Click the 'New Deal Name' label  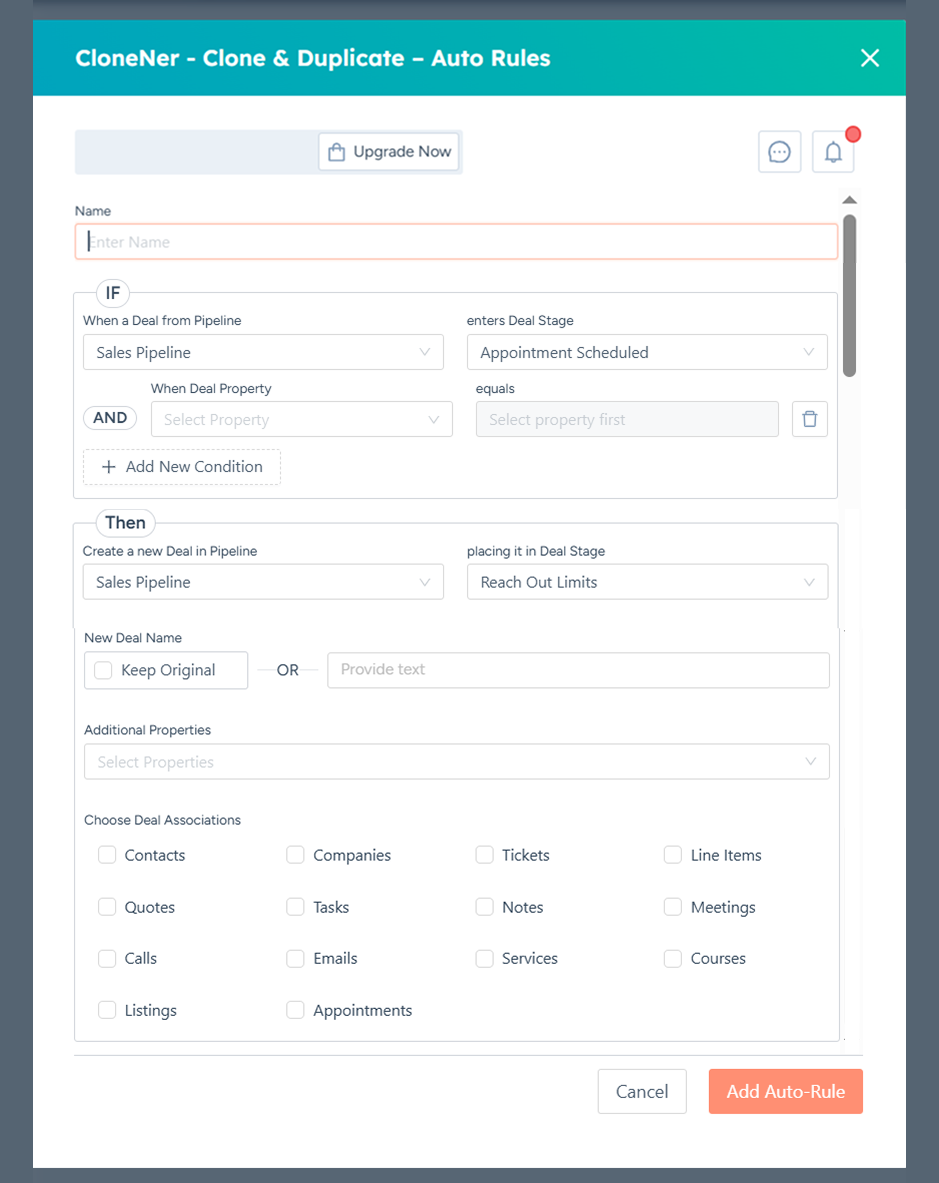click(x=133, y=638)
